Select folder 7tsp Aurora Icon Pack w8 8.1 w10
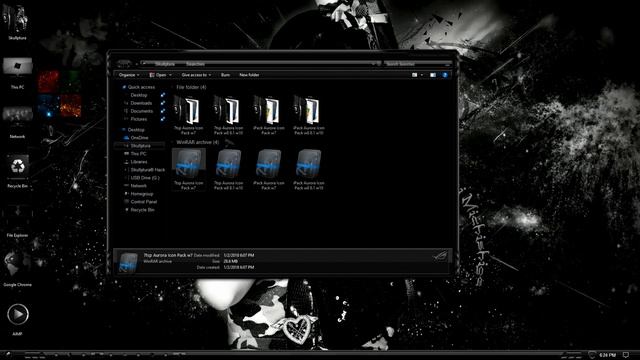This screenshot has height=360, width=640. (228, 114)
